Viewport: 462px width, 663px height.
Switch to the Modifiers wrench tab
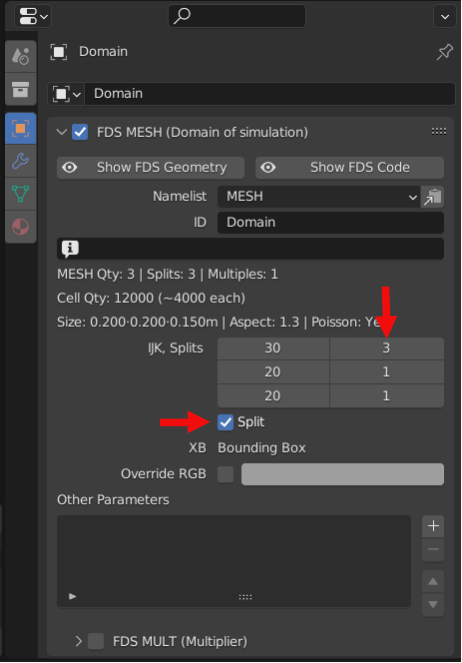(x=20, y=161)
